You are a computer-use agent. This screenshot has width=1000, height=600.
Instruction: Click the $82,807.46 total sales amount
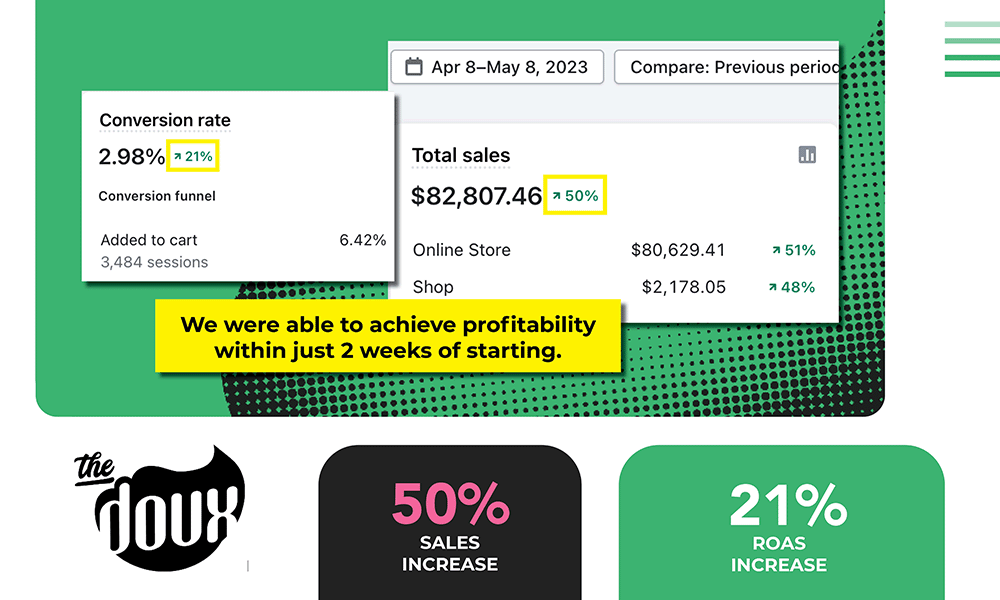pos(476,196)
